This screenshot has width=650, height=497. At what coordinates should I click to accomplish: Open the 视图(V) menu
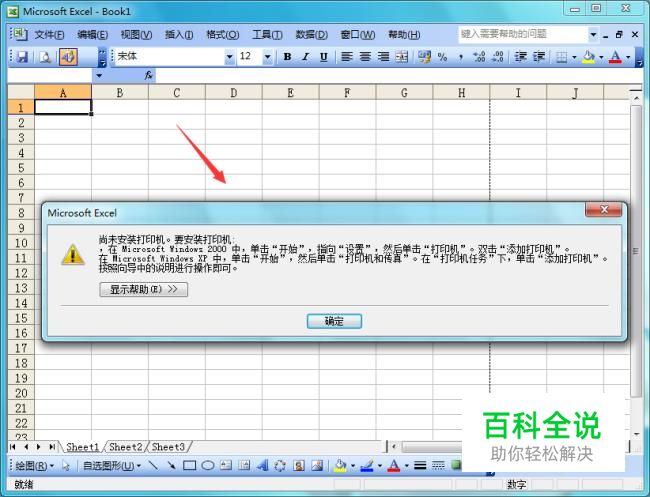point(136,35)
